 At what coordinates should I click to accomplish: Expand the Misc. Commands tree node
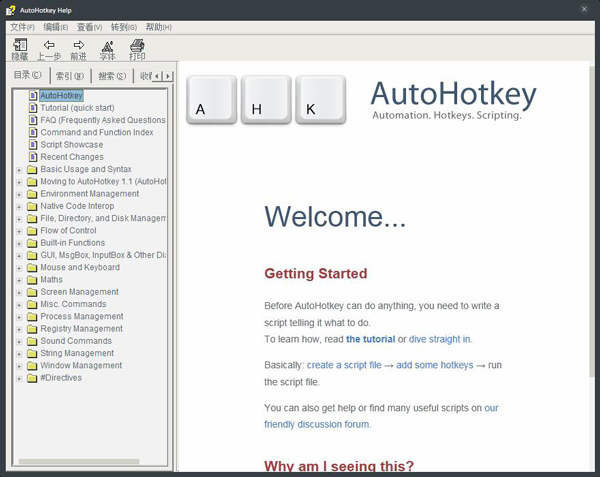19,305
